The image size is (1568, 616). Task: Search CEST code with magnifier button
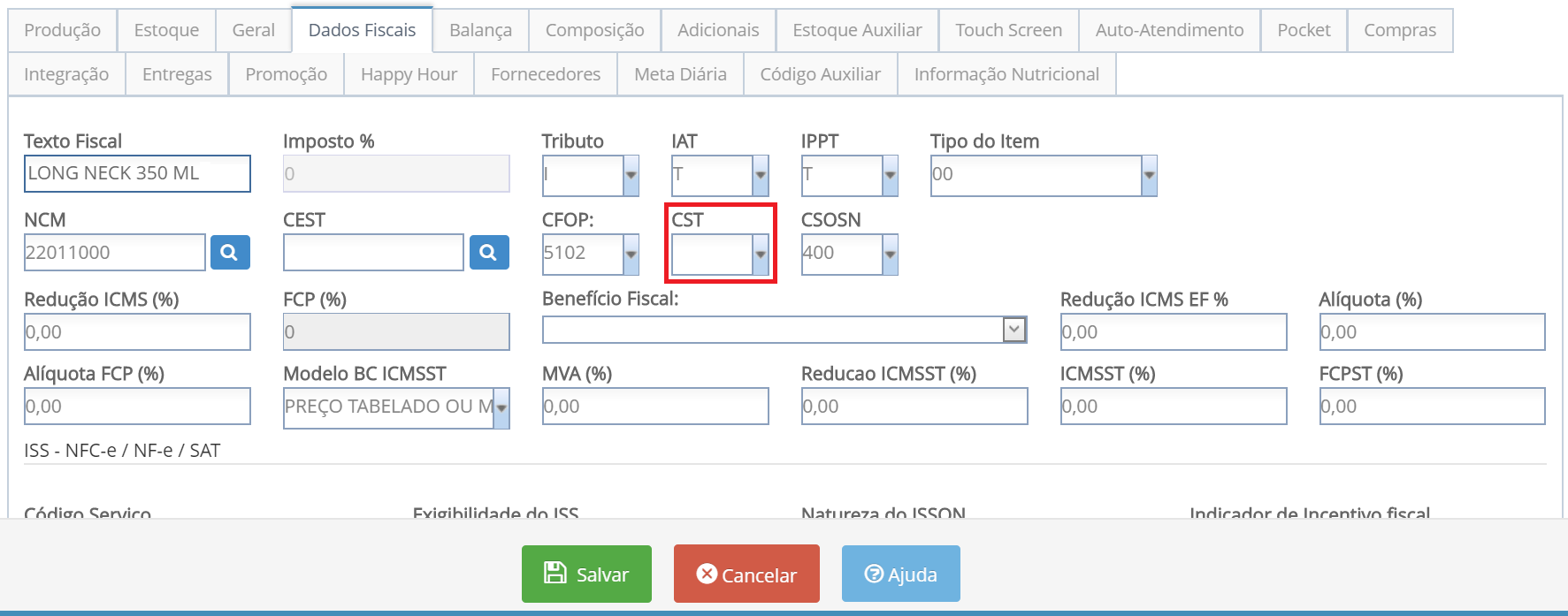(489, 253)
